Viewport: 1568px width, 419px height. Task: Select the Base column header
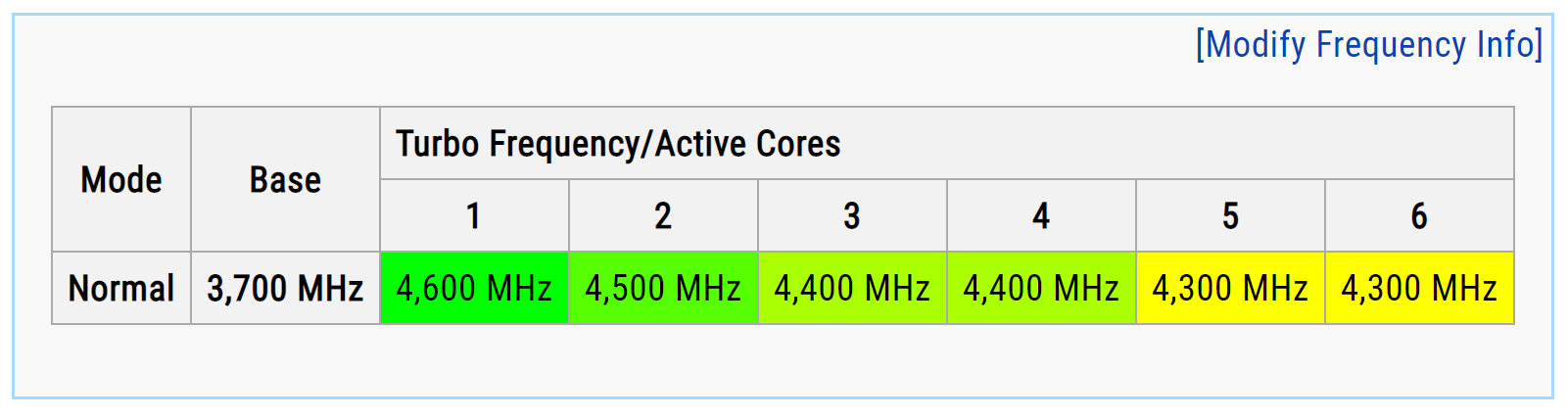(285, 180)
